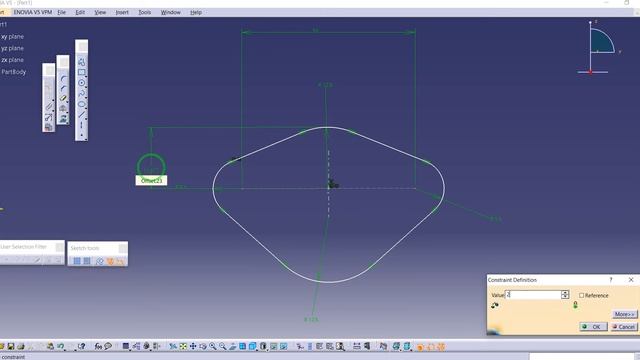
Task: Expand the Rectangle tool flyout arrow
Action: coord(86,76)
